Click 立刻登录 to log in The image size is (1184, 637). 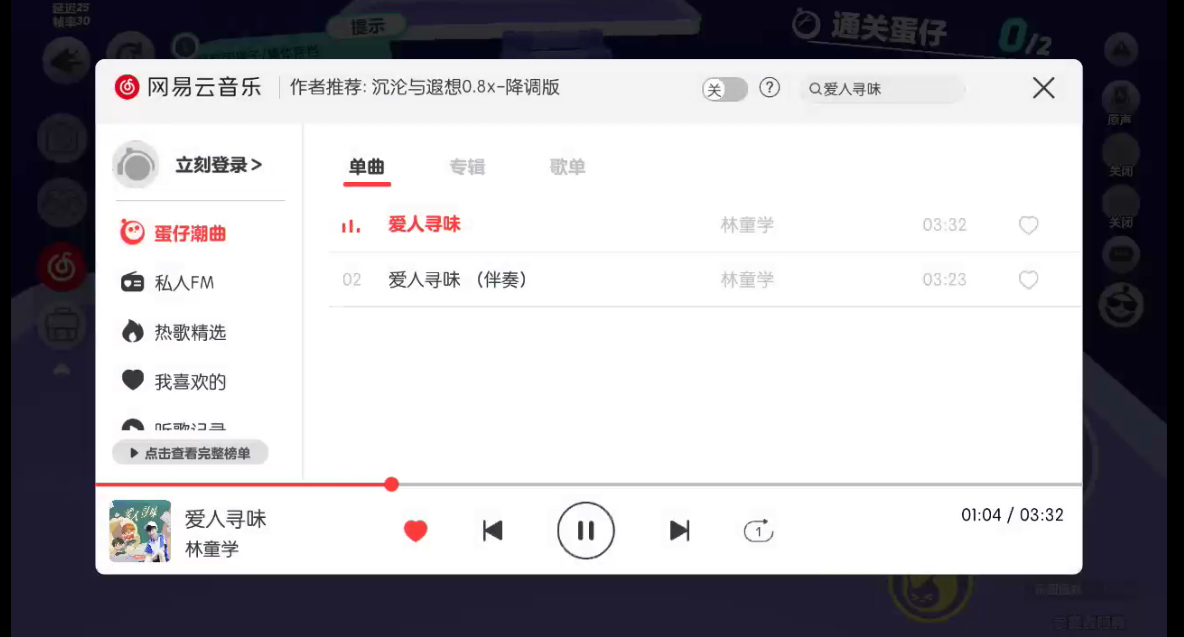[218, 165]
